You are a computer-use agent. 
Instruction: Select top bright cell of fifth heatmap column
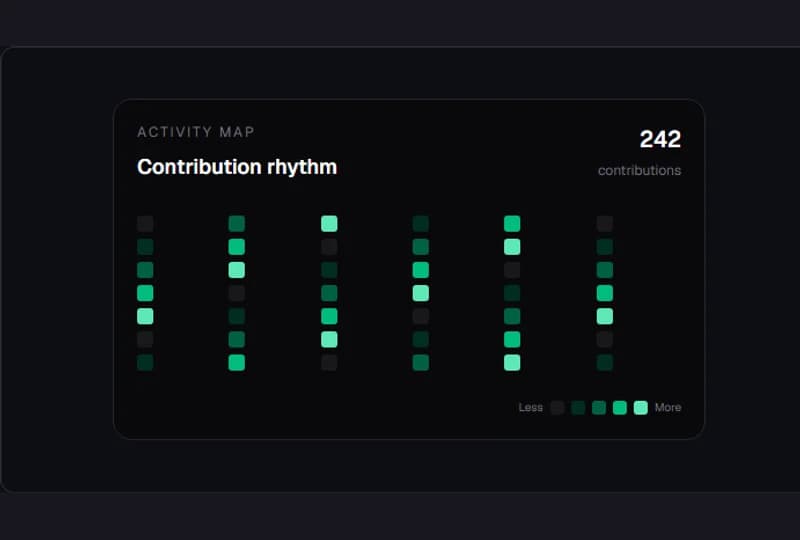coord(512,224)
